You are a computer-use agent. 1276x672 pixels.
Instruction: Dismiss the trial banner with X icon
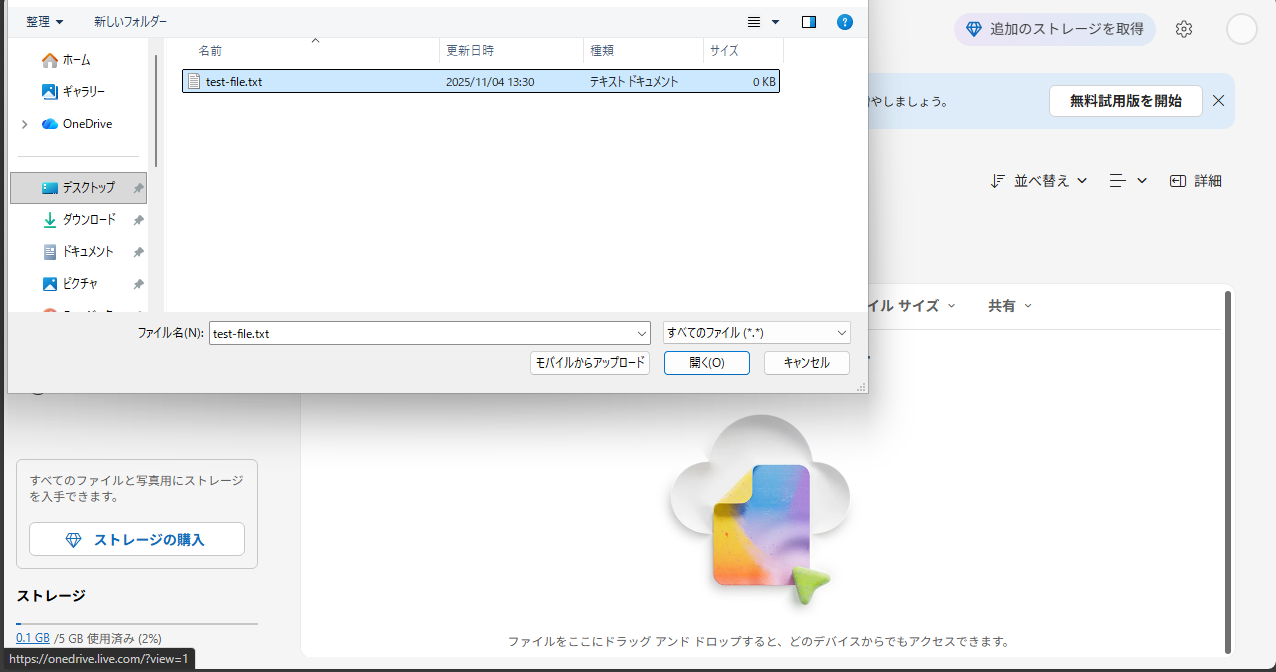click(1218, 101)
